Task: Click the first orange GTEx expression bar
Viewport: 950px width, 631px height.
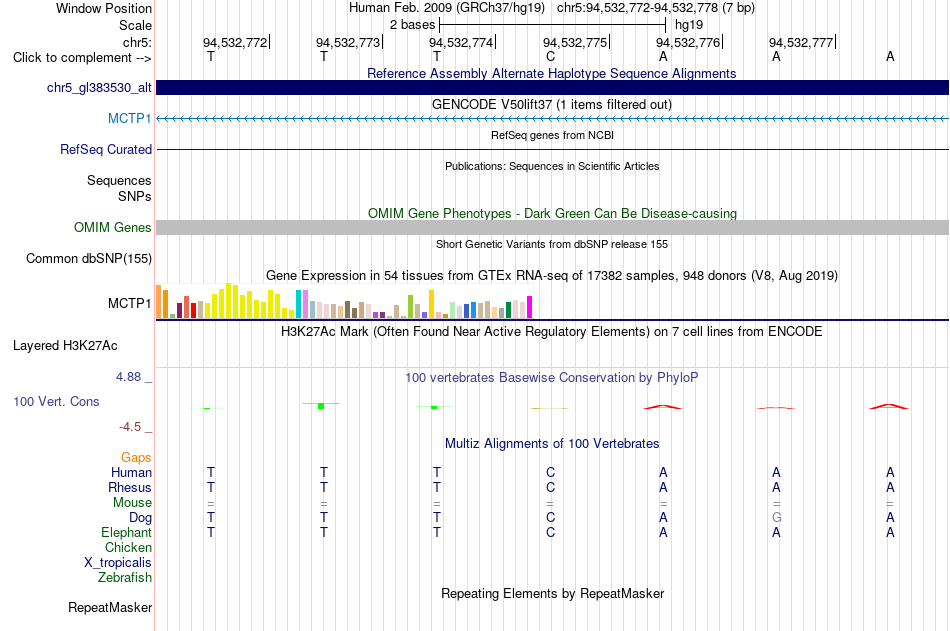Action: pyautogui.click(x=159, y=302)
